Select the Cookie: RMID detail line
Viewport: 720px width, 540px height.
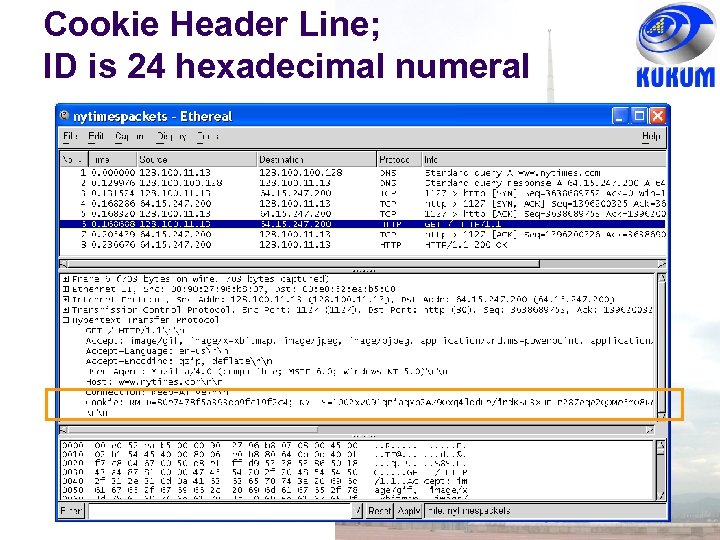pos(369,402)
